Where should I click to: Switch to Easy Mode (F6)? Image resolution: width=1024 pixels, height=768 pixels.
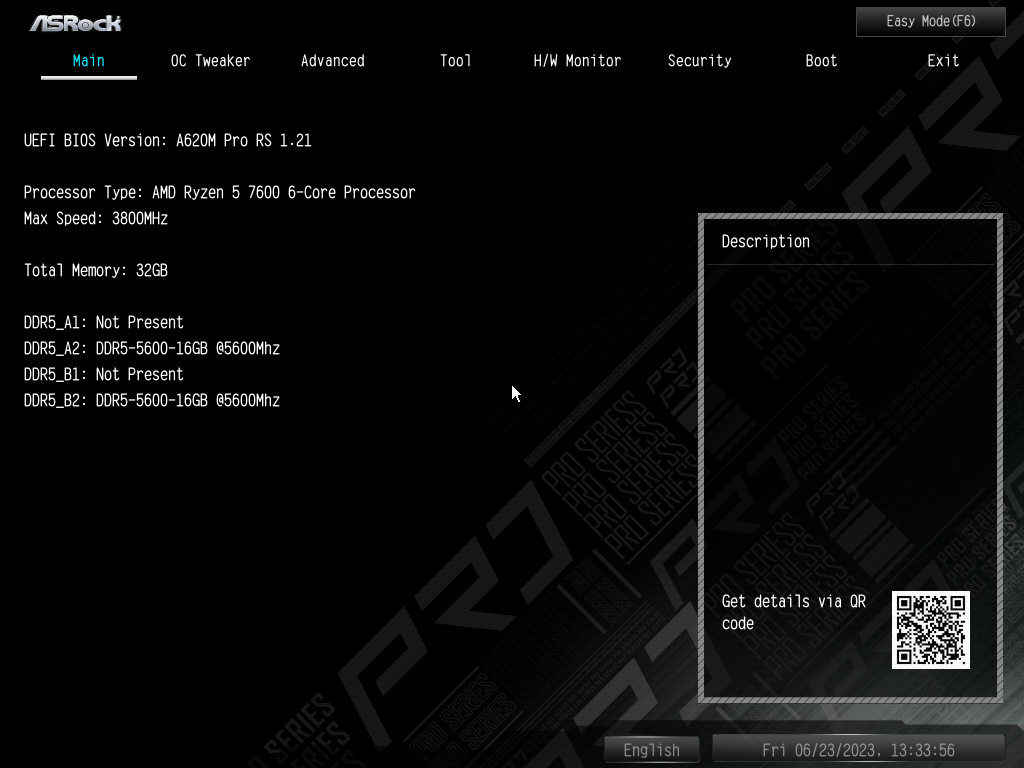pyautogui.click(x=931, y=22)
